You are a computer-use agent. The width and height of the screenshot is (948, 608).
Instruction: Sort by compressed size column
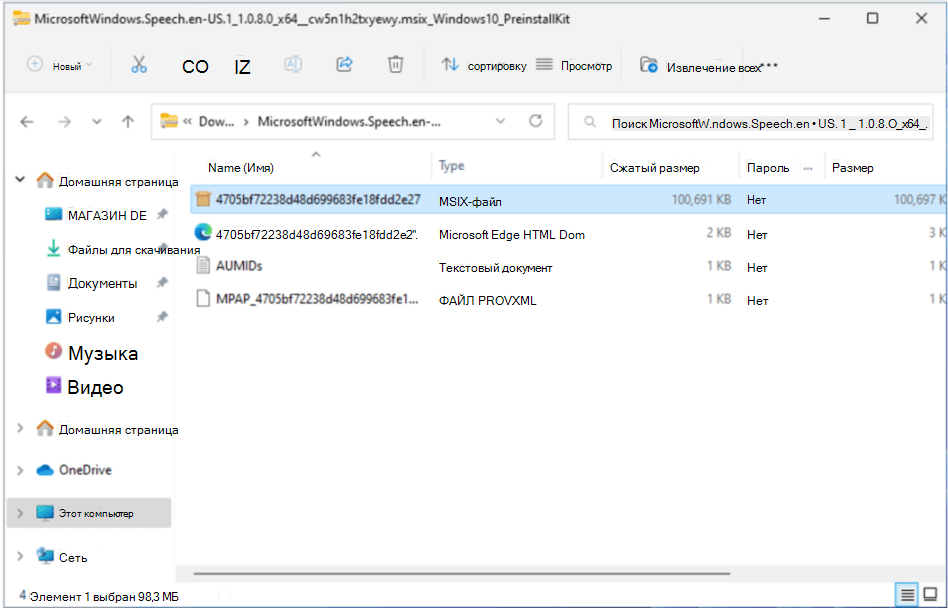tap(655, 168)
